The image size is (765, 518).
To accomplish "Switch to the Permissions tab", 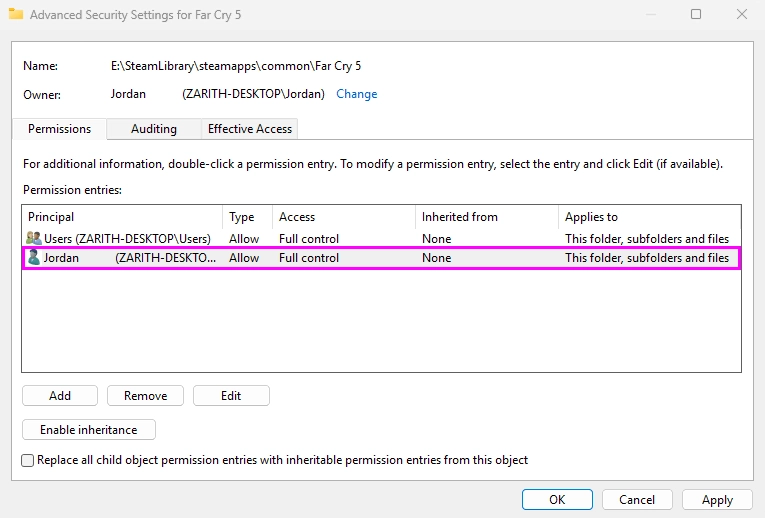I will (60, 129).
